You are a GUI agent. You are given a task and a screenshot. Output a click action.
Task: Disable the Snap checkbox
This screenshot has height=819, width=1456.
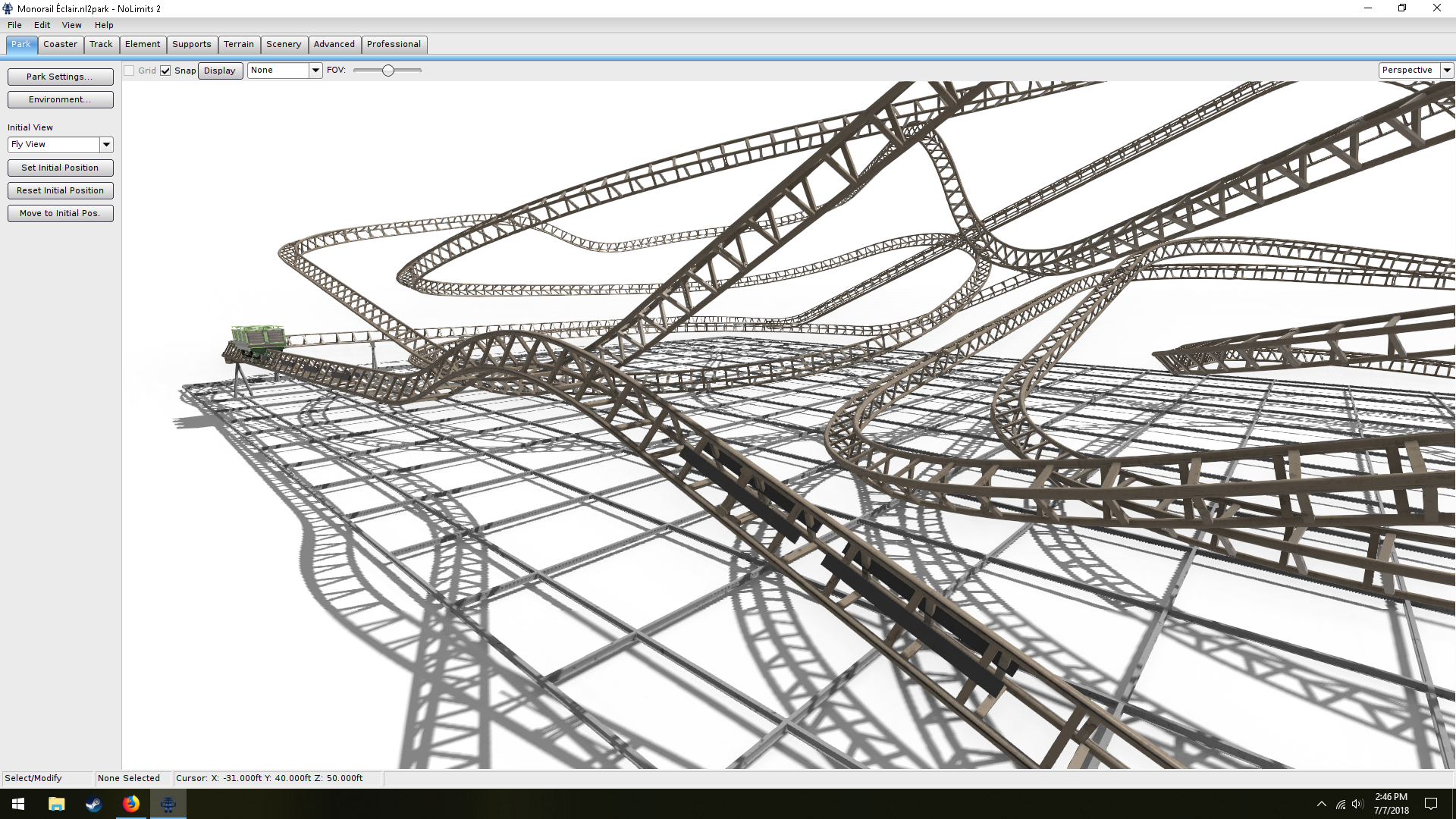(165, 71)
